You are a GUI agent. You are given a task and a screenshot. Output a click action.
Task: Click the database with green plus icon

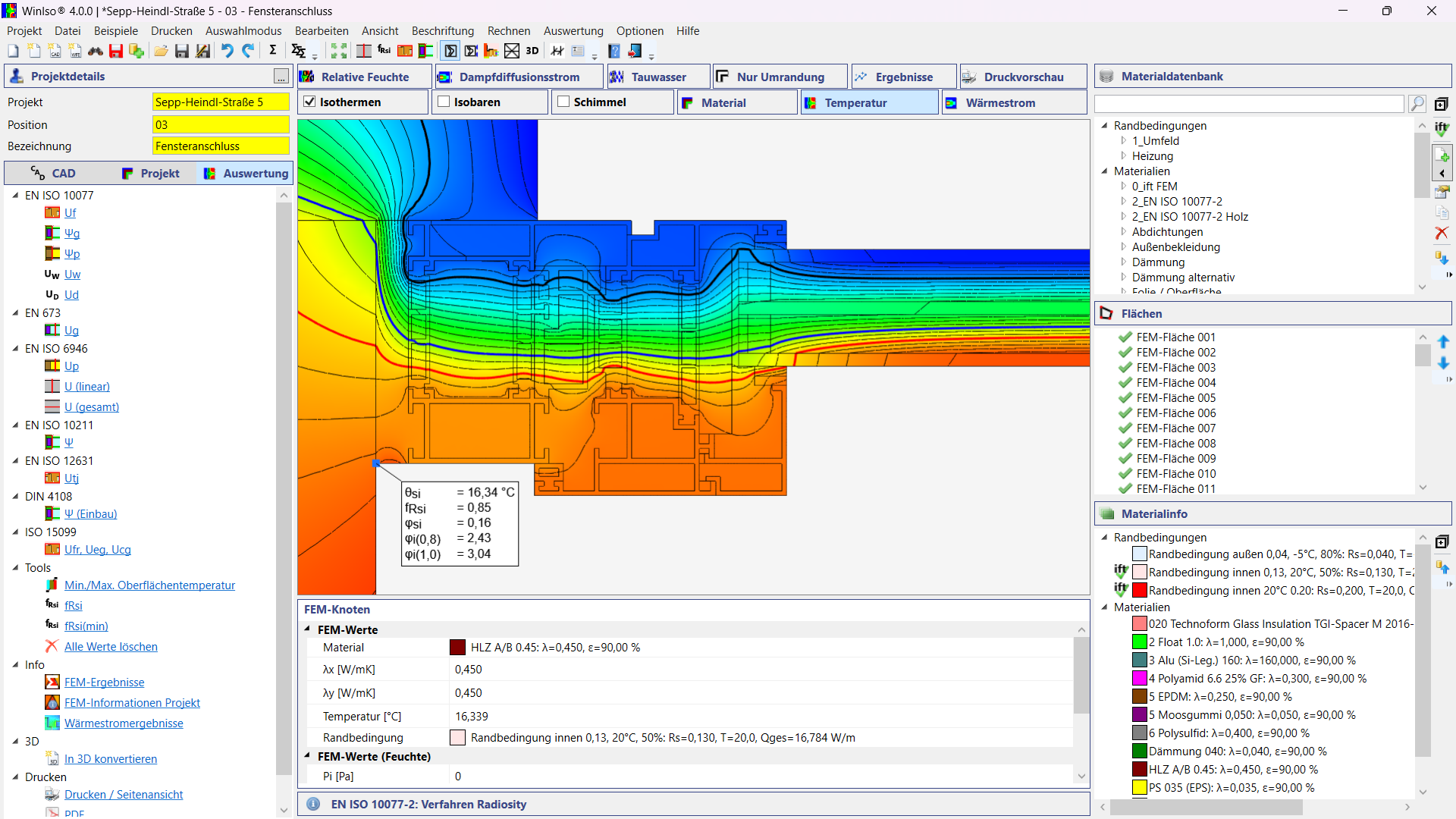click(136, 51)
